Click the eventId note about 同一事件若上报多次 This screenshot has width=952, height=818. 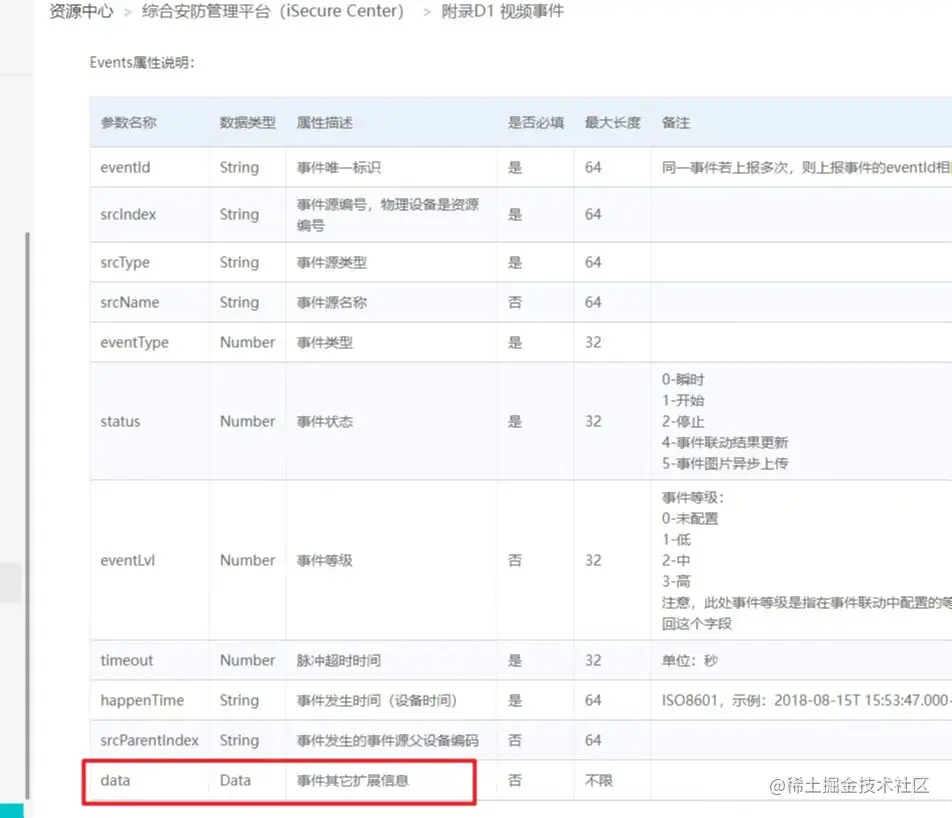click(x=806, y=168)
